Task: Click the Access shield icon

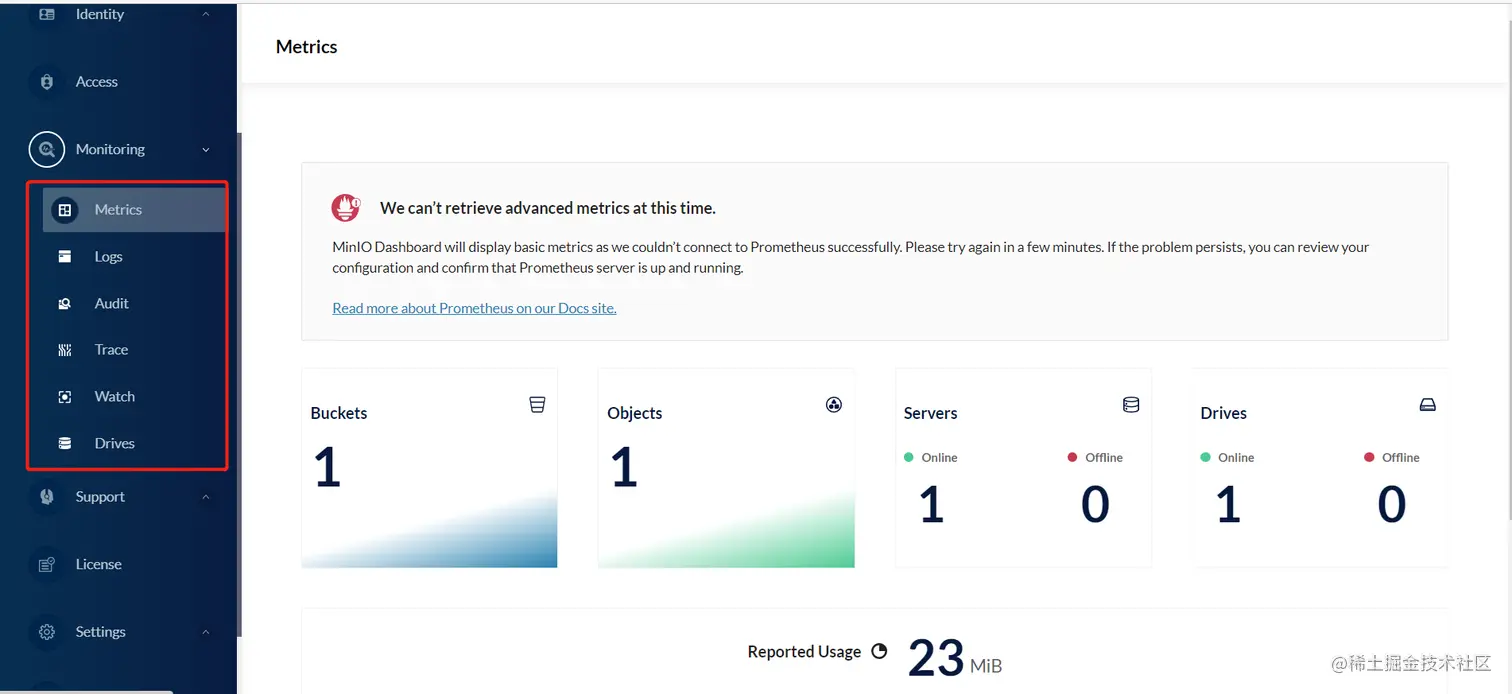Action: [x=47, y=82]
